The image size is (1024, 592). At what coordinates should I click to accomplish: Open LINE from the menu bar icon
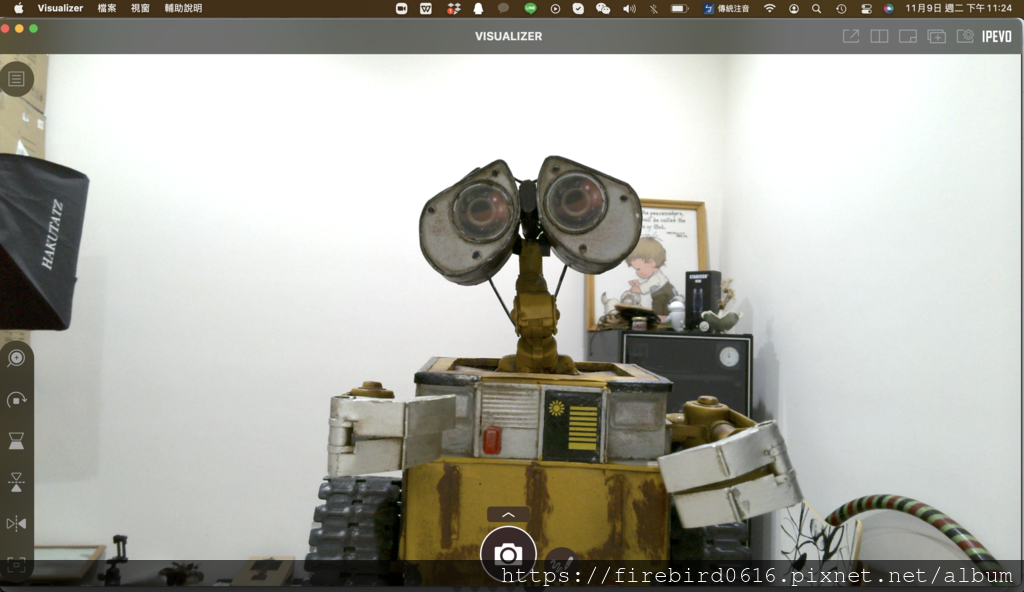pos(530,8)
